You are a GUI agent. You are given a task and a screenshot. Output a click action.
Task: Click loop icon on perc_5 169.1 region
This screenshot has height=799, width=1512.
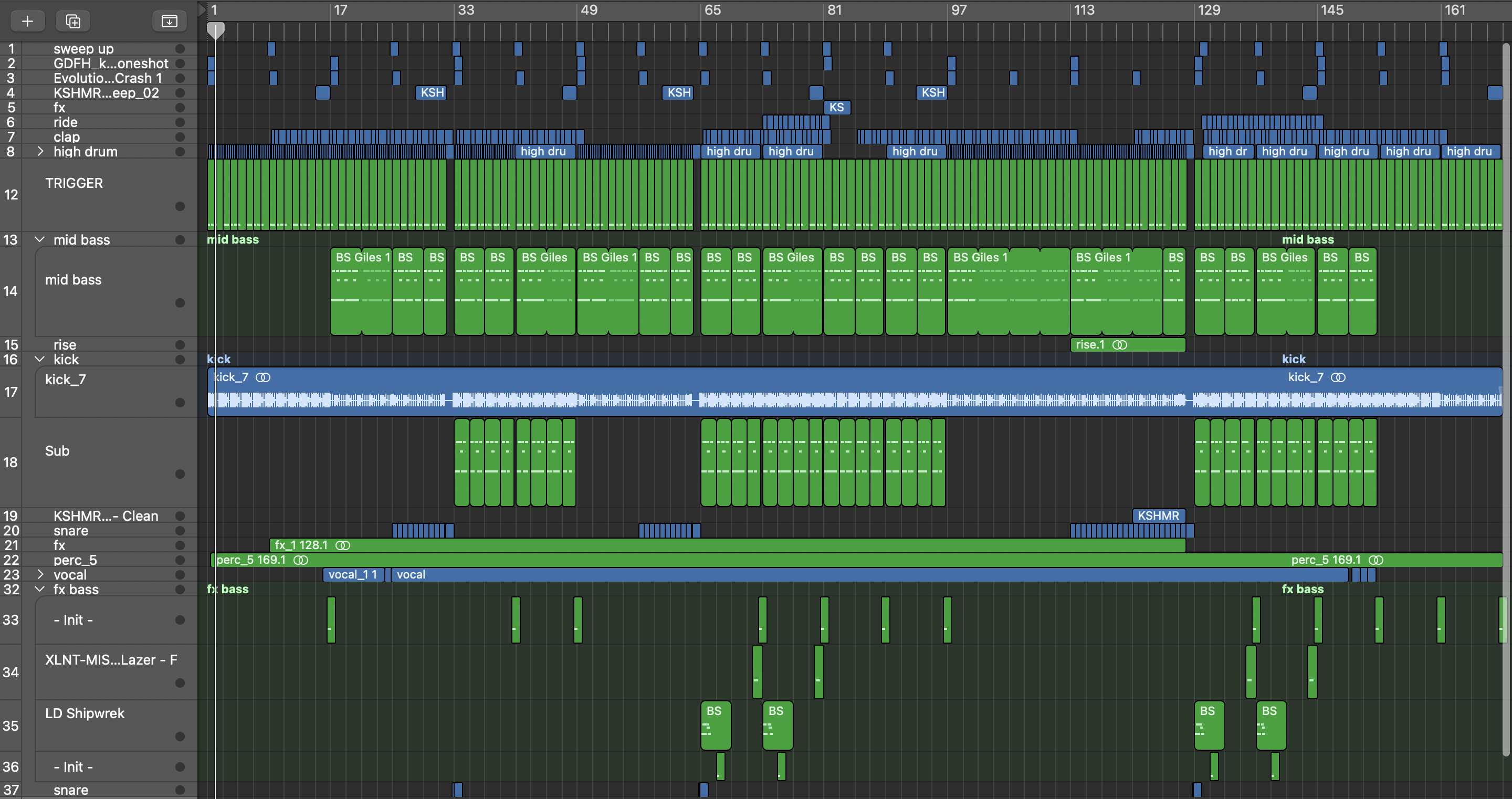(300, 560)
